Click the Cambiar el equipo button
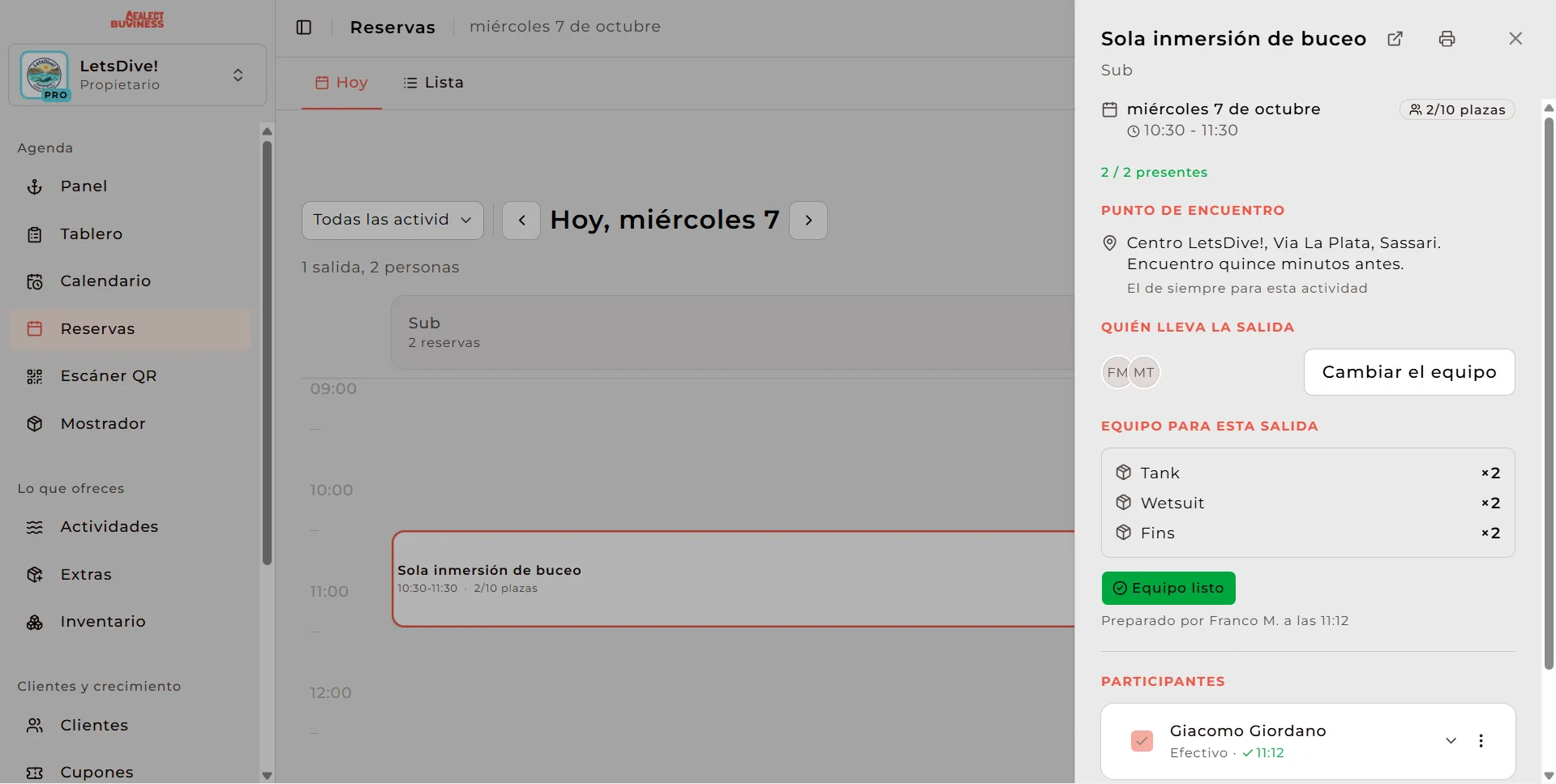Image resolution: width=1556 pixels, height=784 pixels. tap(1409, 372)
